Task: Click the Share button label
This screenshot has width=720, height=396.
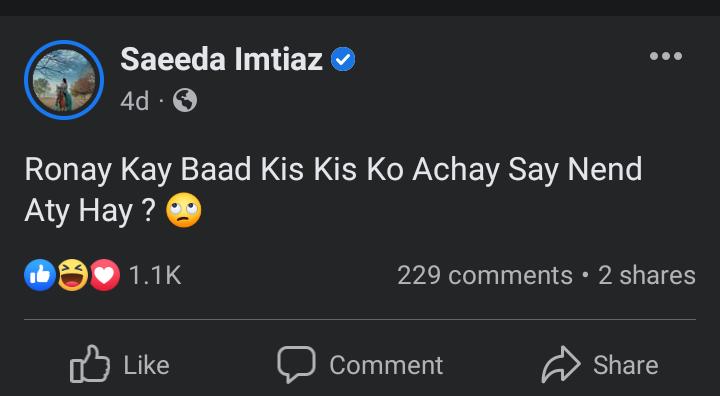Action: (x=625, y=365)
